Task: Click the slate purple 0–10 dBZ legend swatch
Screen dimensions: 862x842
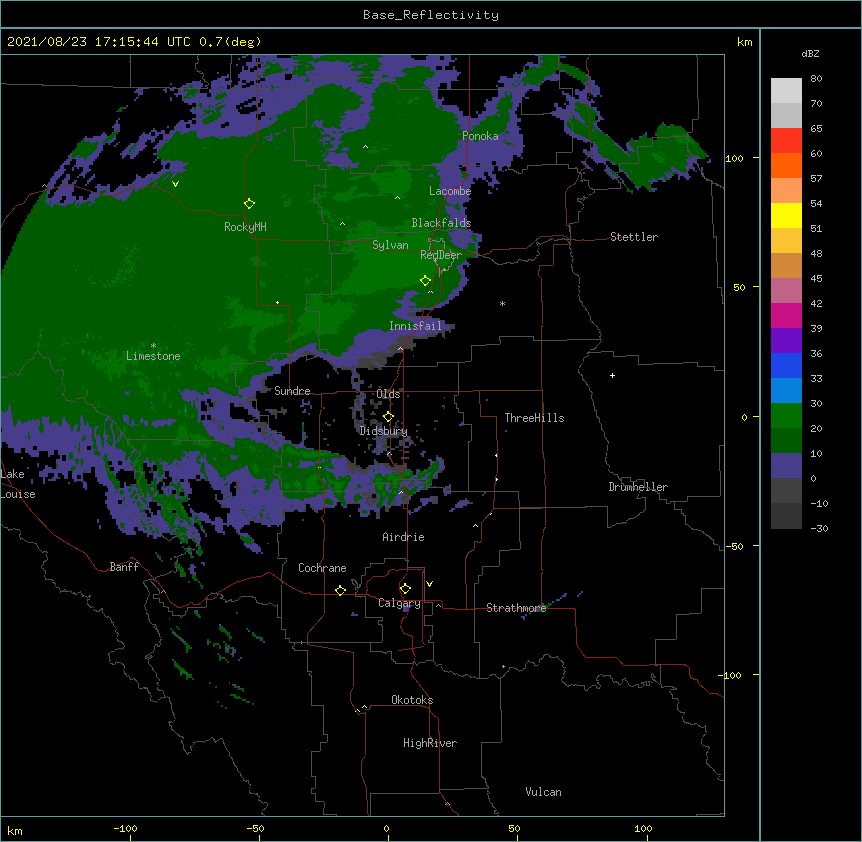Action: (786, 466)
